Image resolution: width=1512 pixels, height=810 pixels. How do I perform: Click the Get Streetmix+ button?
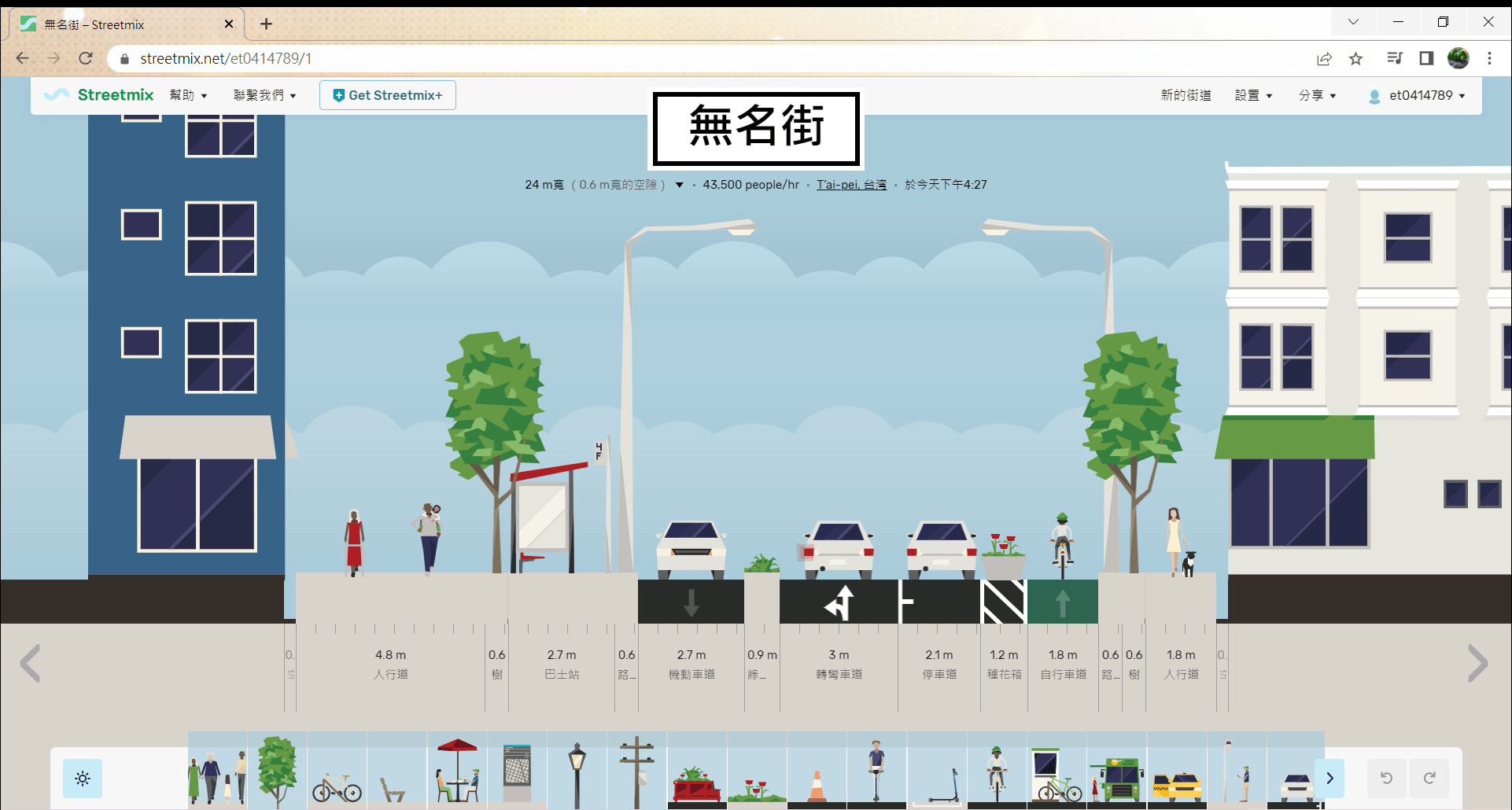(388, 95)
